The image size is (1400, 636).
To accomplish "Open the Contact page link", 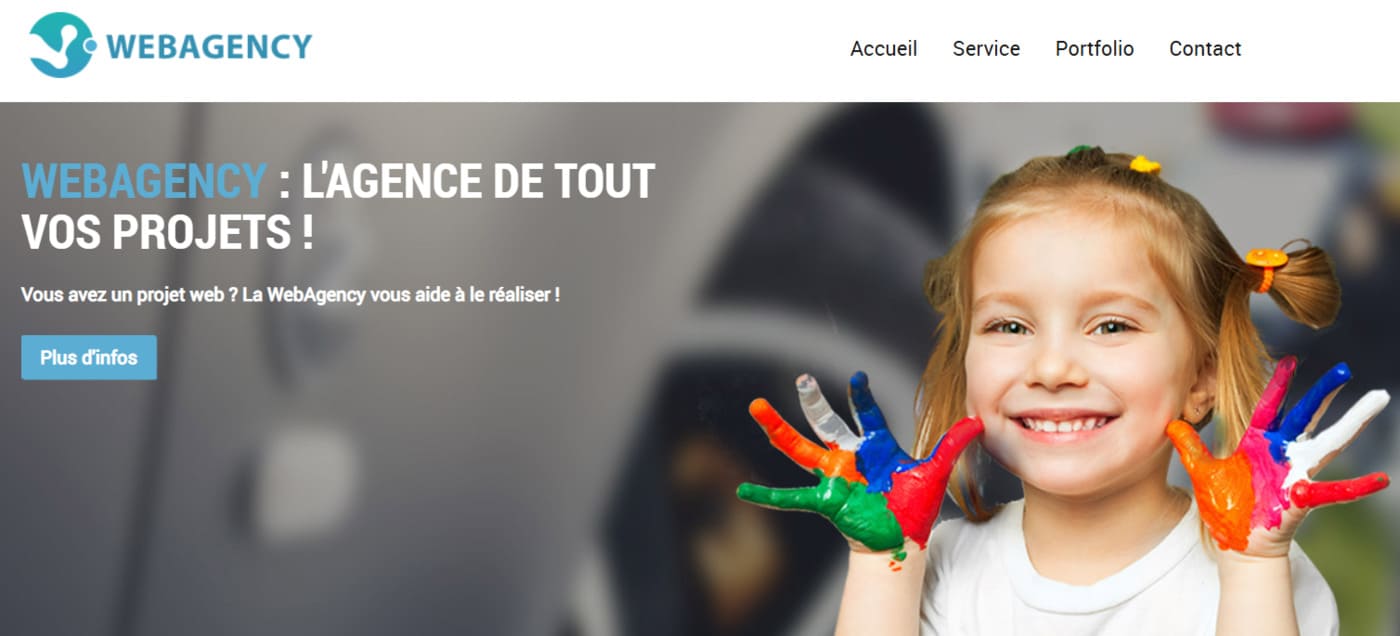I will [x=1205, y=48].
